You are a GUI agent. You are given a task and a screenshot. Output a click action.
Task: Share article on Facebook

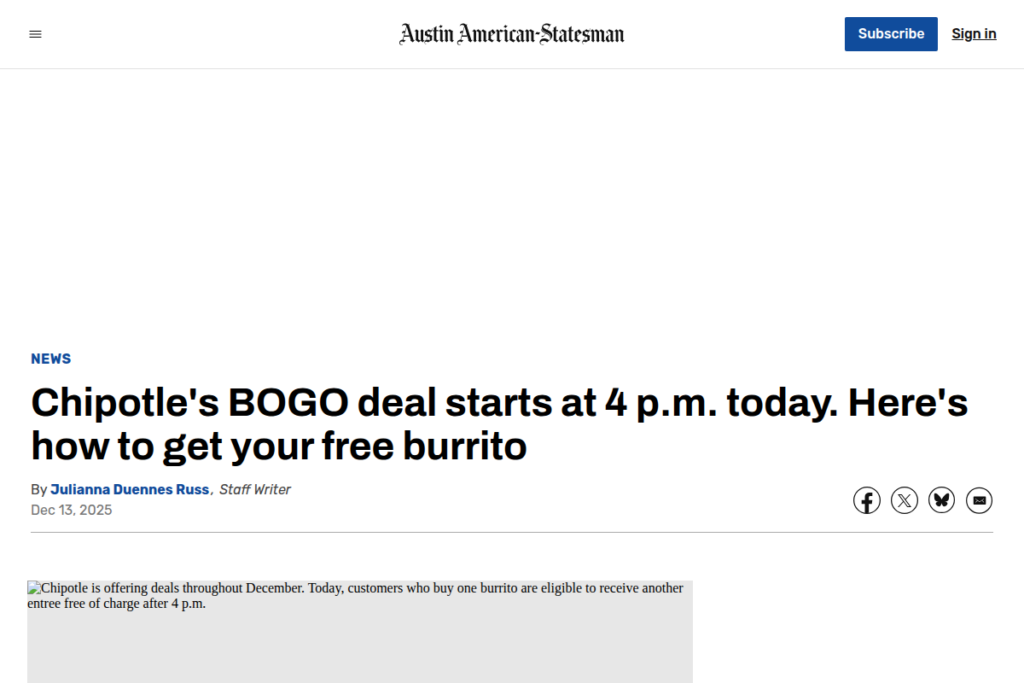tap(866, 500)
